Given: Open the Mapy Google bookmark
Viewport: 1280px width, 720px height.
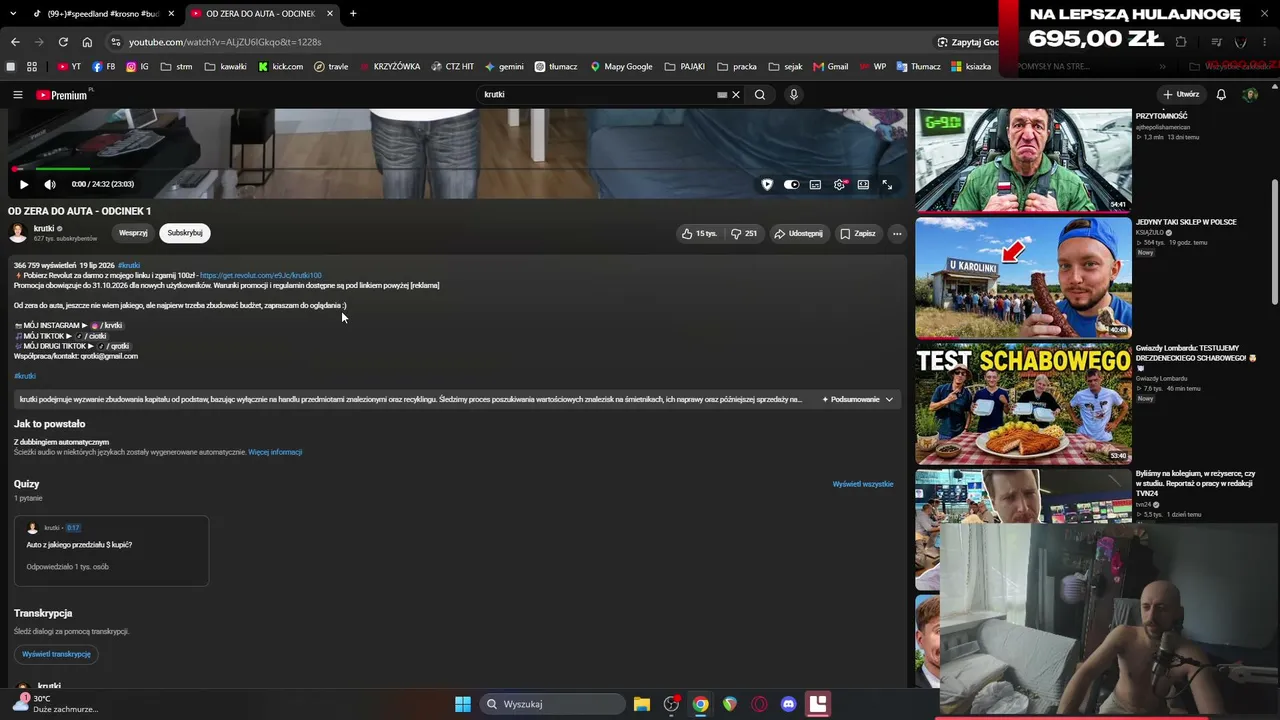Looking at the screenshot, I should point(621,67).
